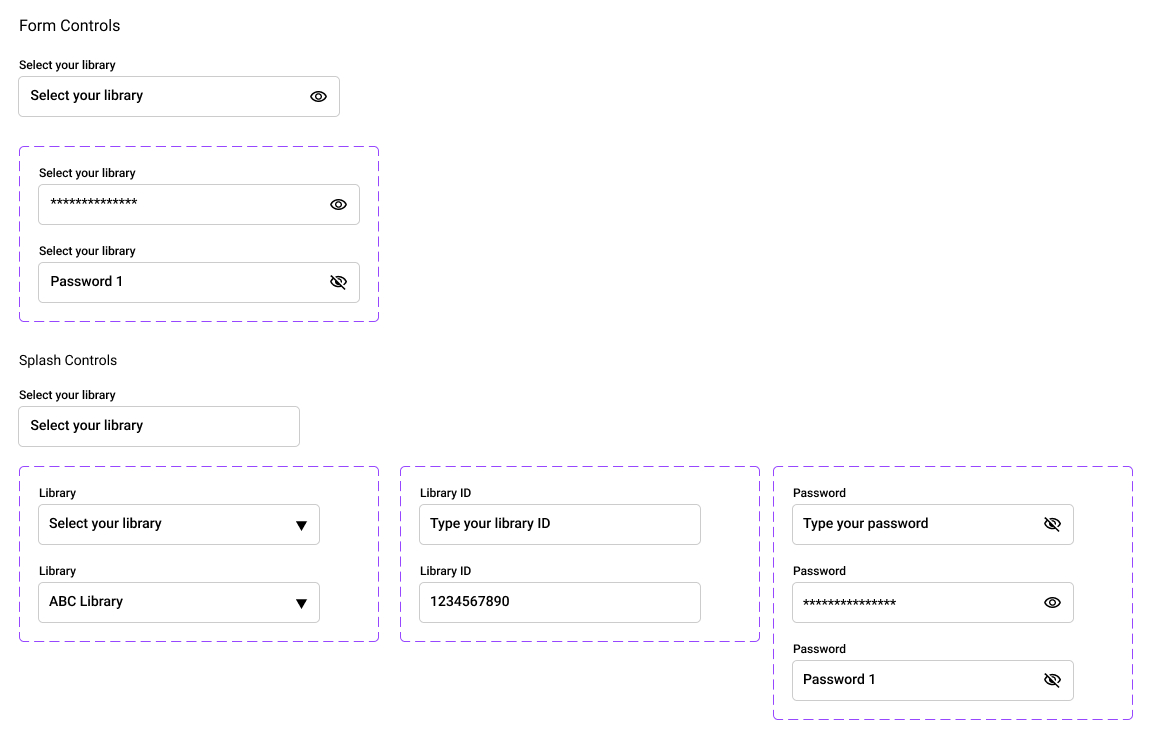Image resolution: width=1152 pixels, height=756 pixels.
Task: Click eye icon in topmost Form Controls field
Action: pos(318,97)
